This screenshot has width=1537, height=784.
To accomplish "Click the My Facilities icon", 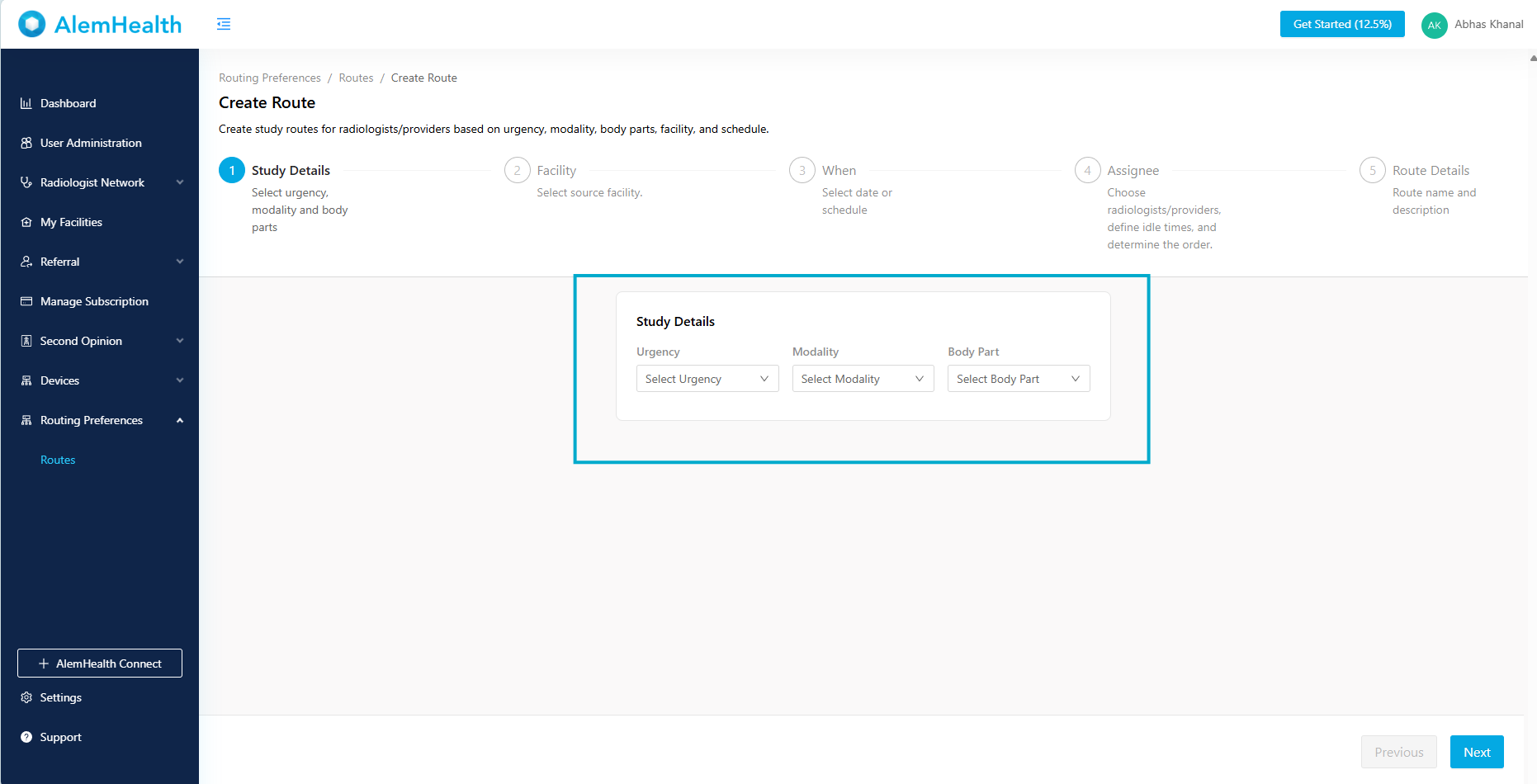I will click(26, 222).
